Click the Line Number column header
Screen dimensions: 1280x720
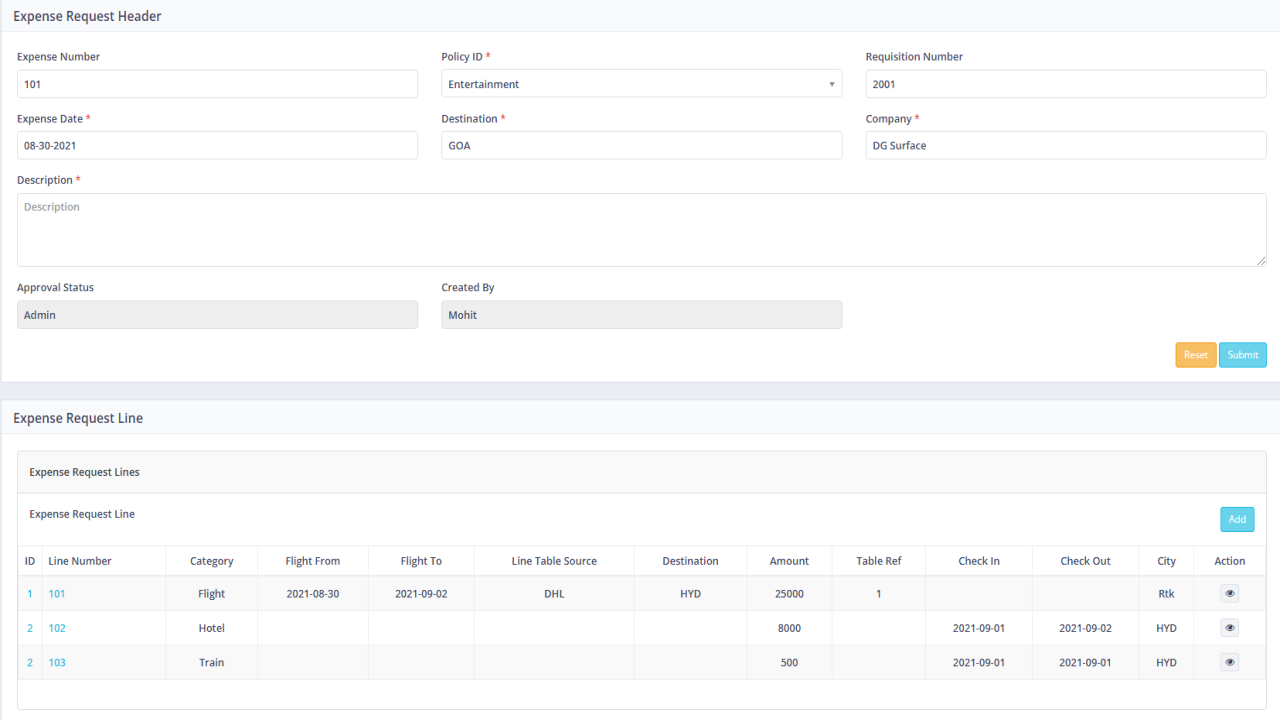coord(82,560)
